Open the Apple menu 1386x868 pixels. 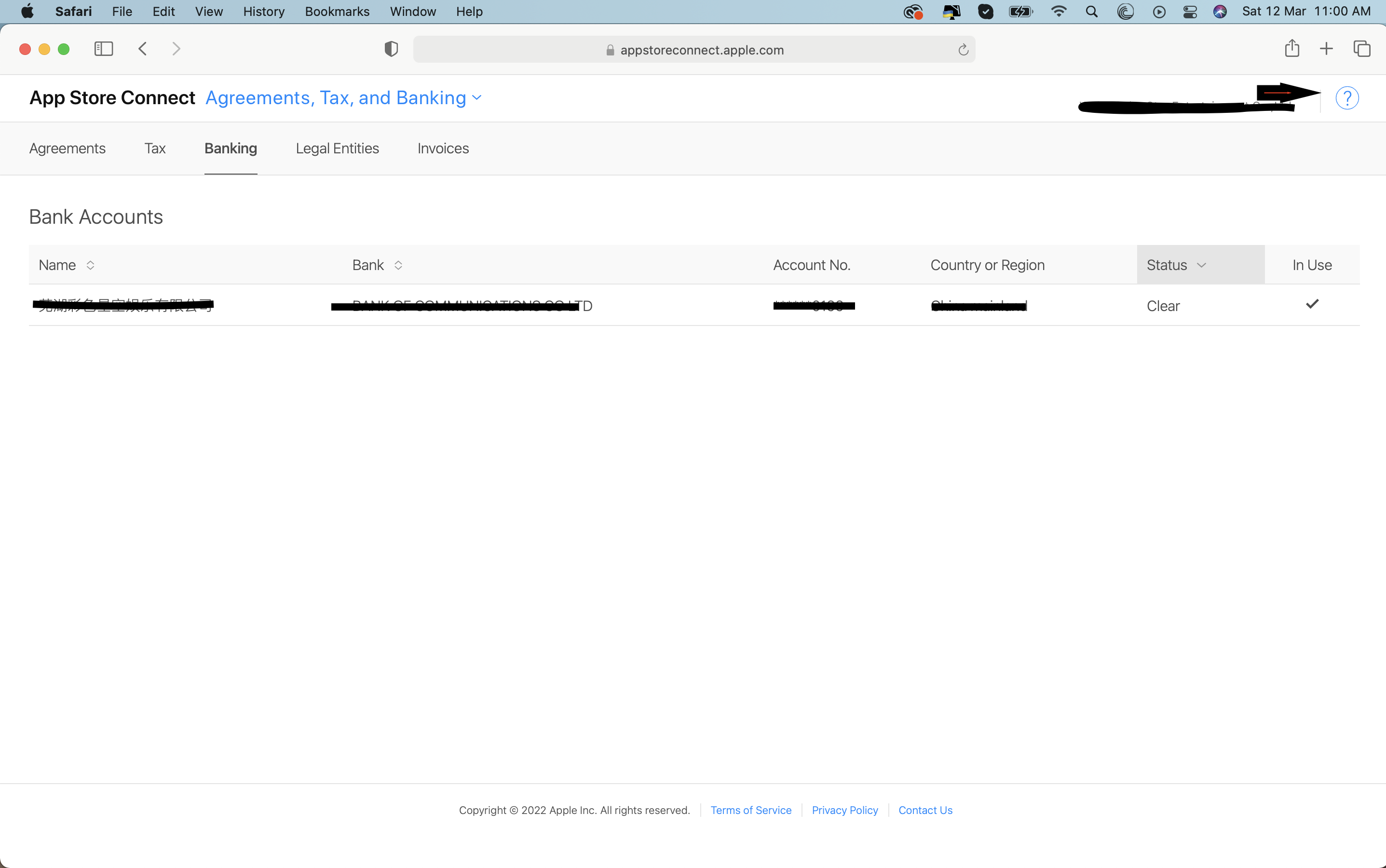pyautogui.click(x=27, y=12)
